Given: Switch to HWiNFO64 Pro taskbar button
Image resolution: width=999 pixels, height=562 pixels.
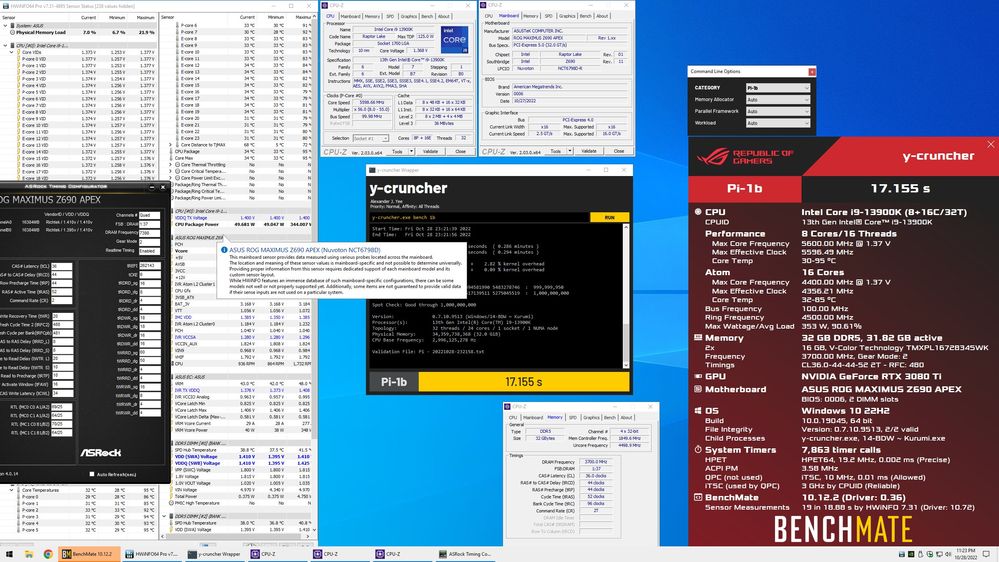Looking at the screenshot, I should click(152, 554).
